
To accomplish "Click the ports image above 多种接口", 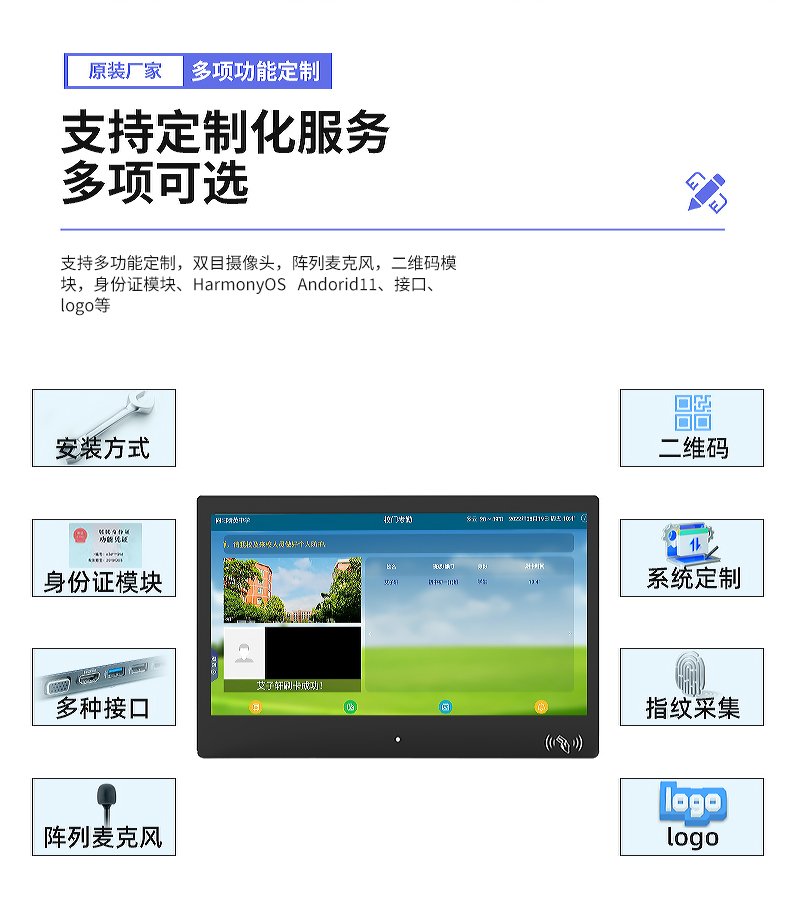I will click(98, 674).
